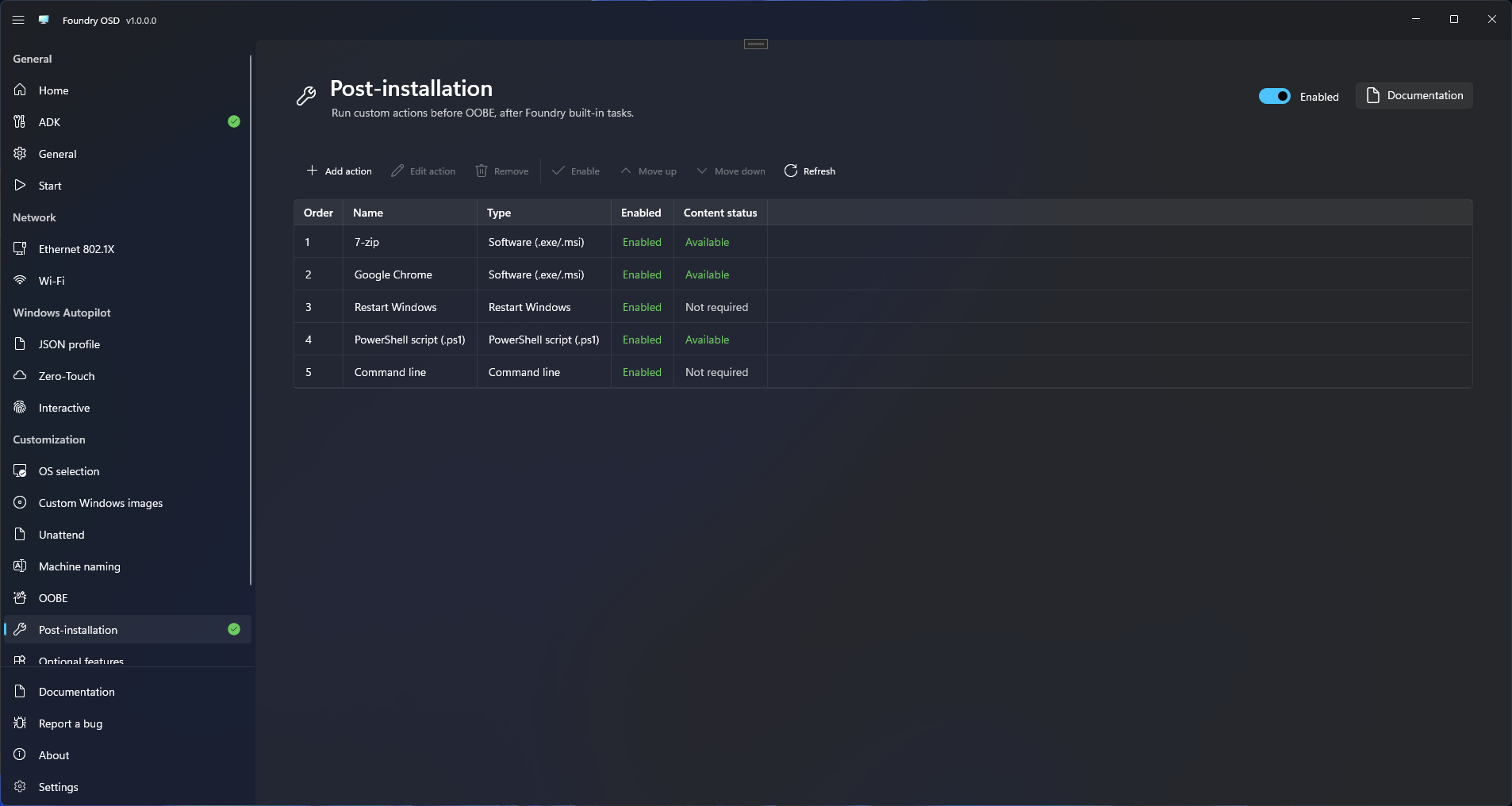Open Report a bug
The image size is (1512, 806).
pos(127,723)
